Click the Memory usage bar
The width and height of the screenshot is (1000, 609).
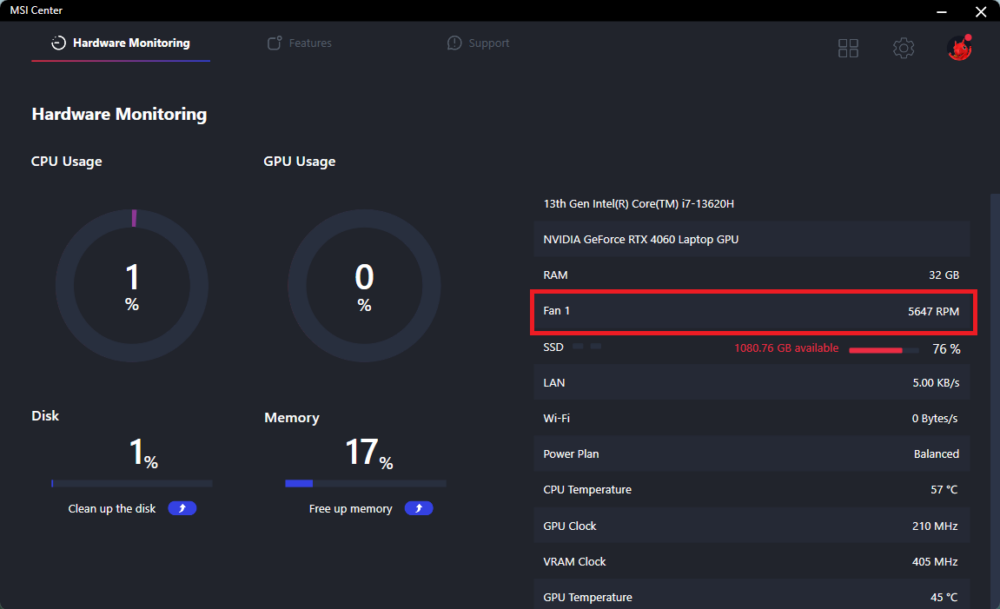point(365,484)
